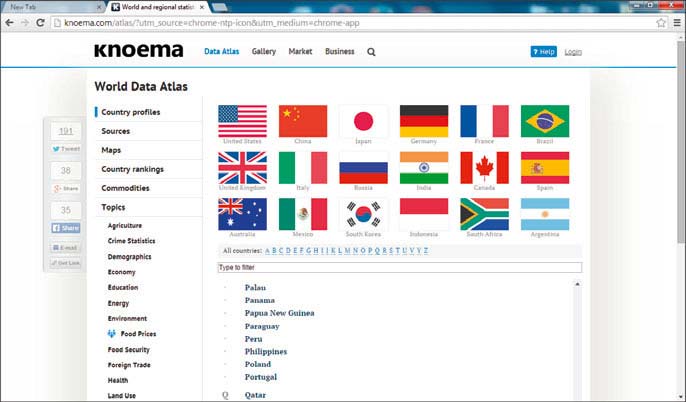Select the Japan flag

tap(363, 121)
